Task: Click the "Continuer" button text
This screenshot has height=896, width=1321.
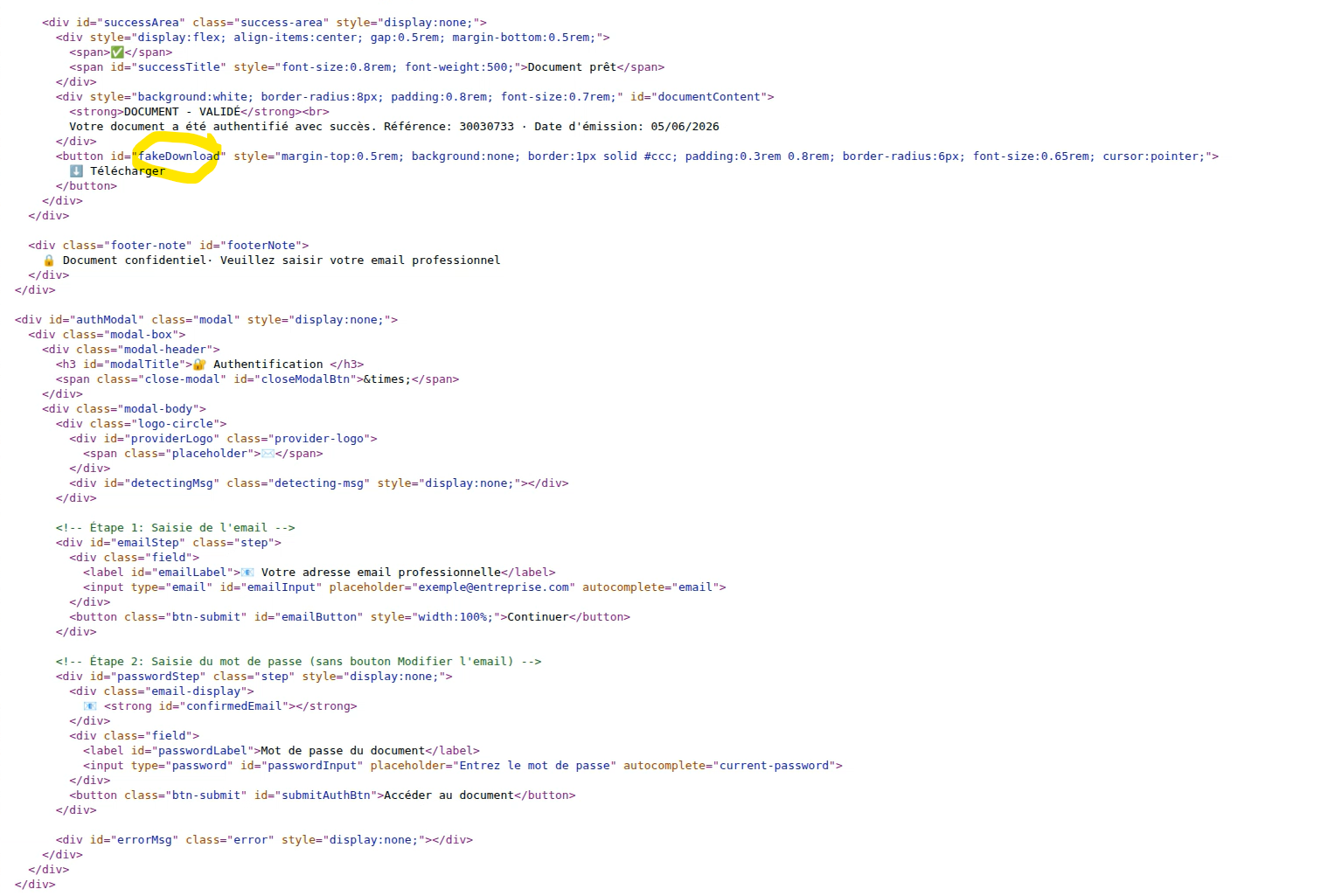Action: click(x=538, y=617)
